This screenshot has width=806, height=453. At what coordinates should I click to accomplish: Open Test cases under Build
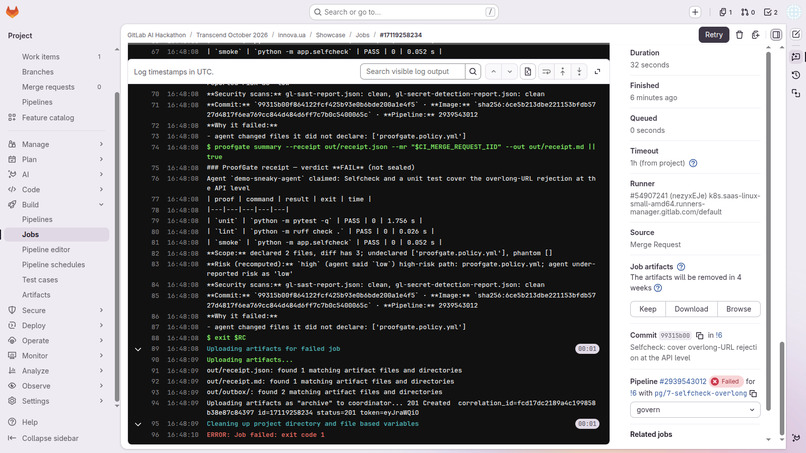57,280
